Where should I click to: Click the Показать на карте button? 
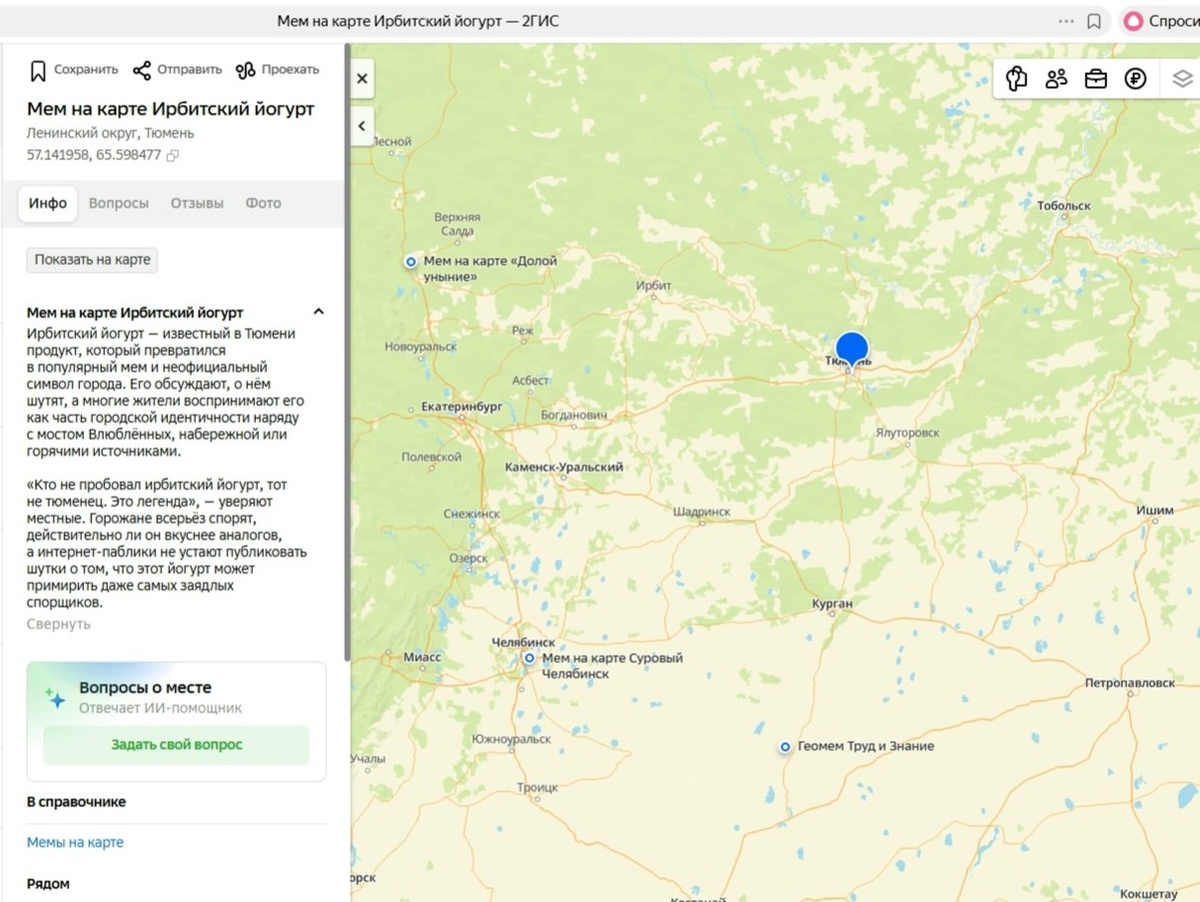pos(92,260)
